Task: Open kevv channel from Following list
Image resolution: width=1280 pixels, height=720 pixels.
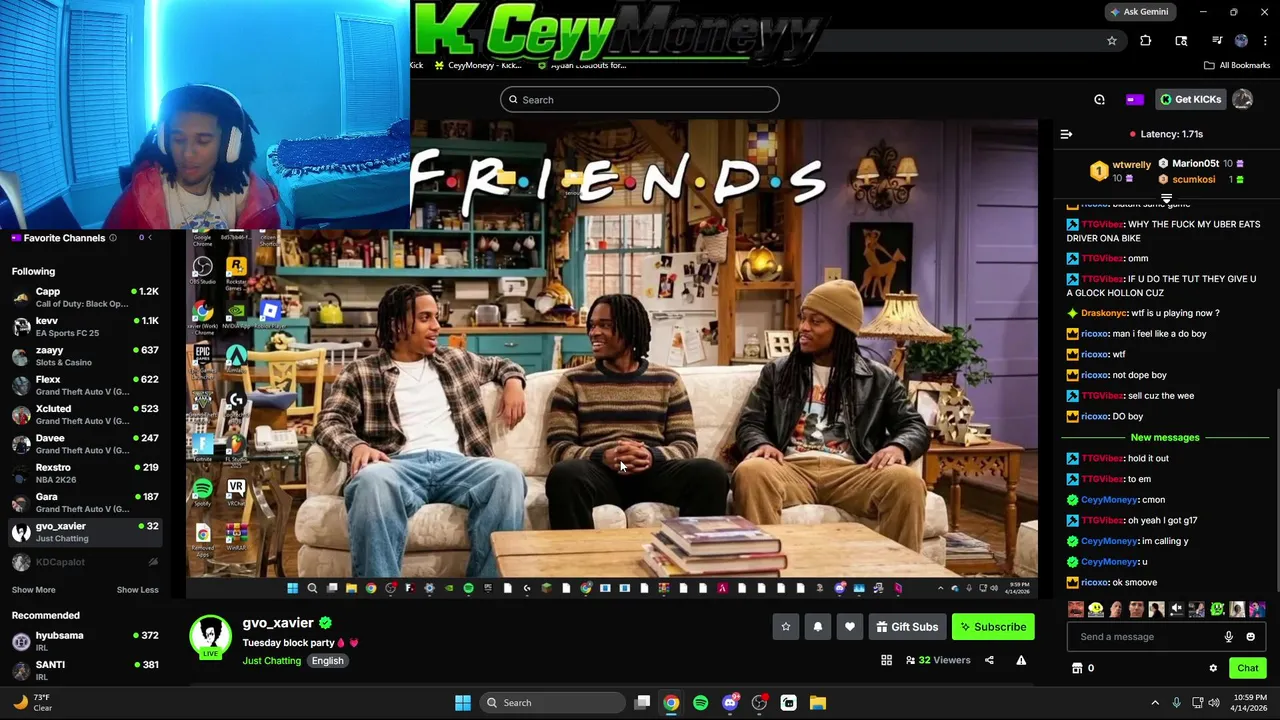Action: (x=85, y=326)
